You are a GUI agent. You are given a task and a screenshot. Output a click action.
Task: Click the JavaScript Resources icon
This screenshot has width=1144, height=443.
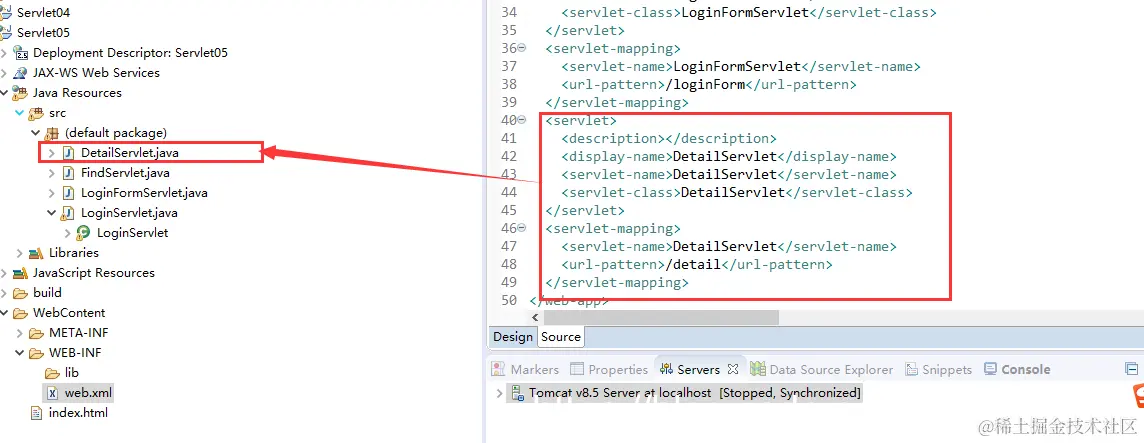21,273
